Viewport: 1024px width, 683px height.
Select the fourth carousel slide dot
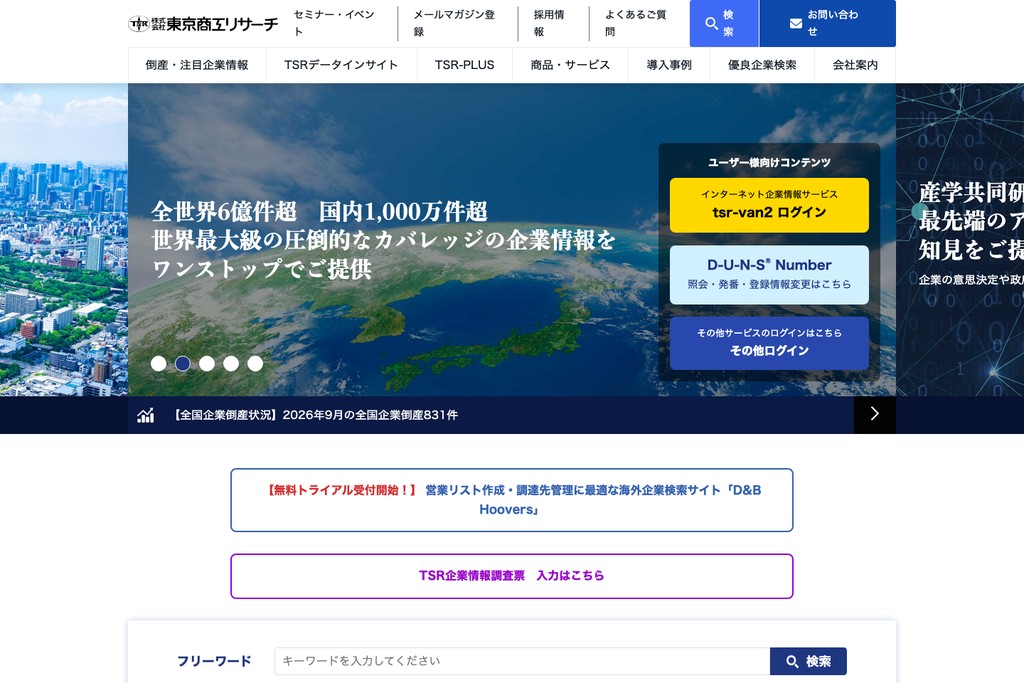click(231, 364)
